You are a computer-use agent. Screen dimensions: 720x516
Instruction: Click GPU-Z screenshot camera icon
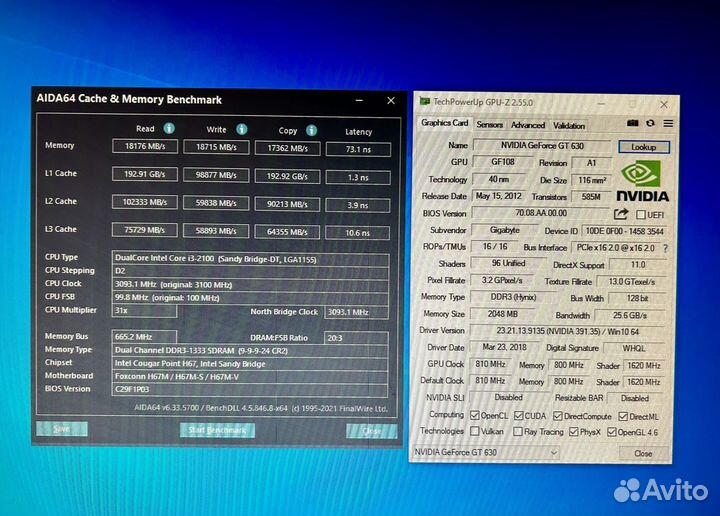point(633,123)
